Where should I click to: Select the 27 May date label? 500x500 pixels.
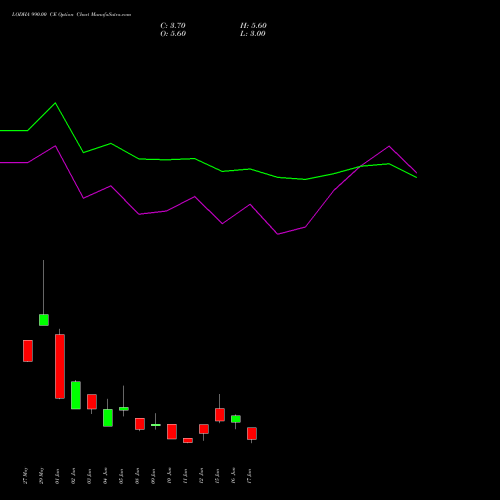26,476
